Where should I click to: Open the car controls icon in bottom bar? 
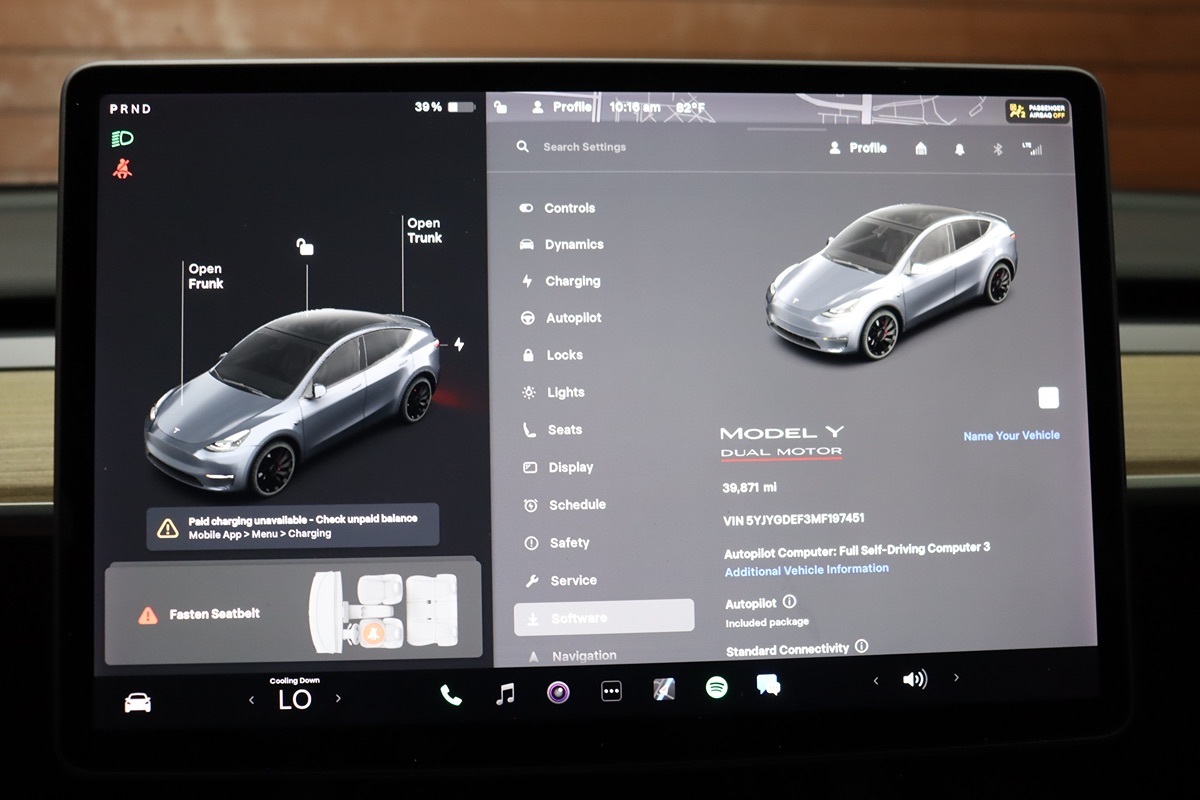[x=137, y=702]
